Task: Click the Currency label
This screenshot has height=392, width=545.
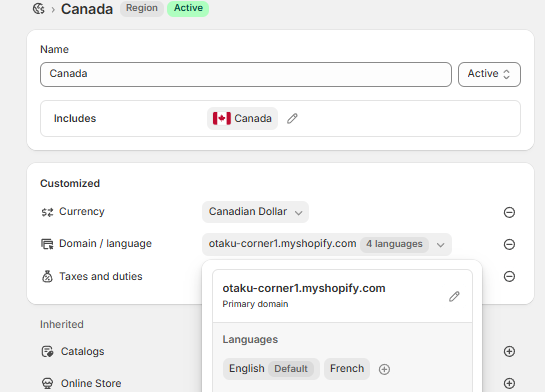Action: tap(82, 212)
